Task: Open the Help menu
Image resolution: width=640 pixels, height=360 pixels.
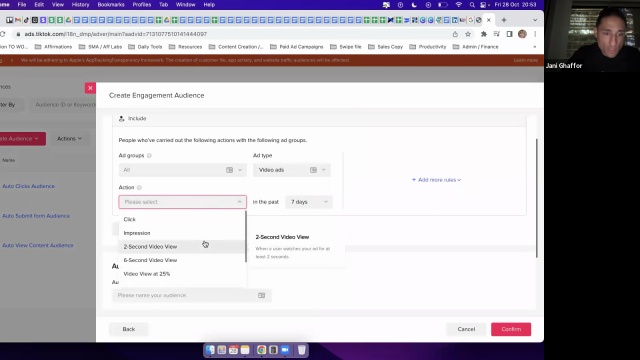Action: 209,4
